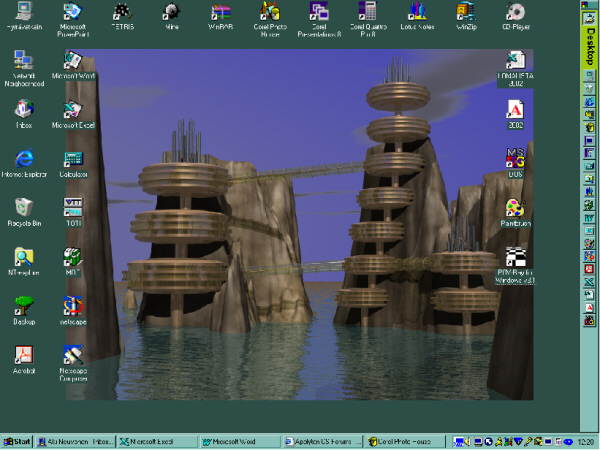Select the Corel Quattro Pro 8 icon

tap(368, 19)
